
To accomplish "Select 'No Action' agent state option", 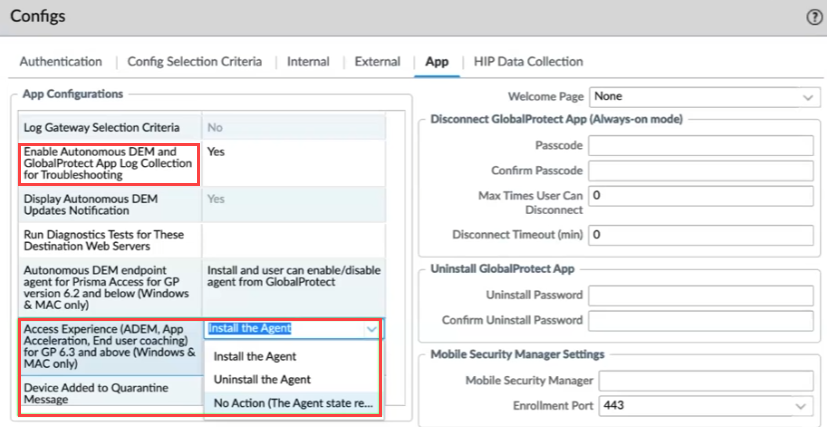I will [x=292, y=403].
